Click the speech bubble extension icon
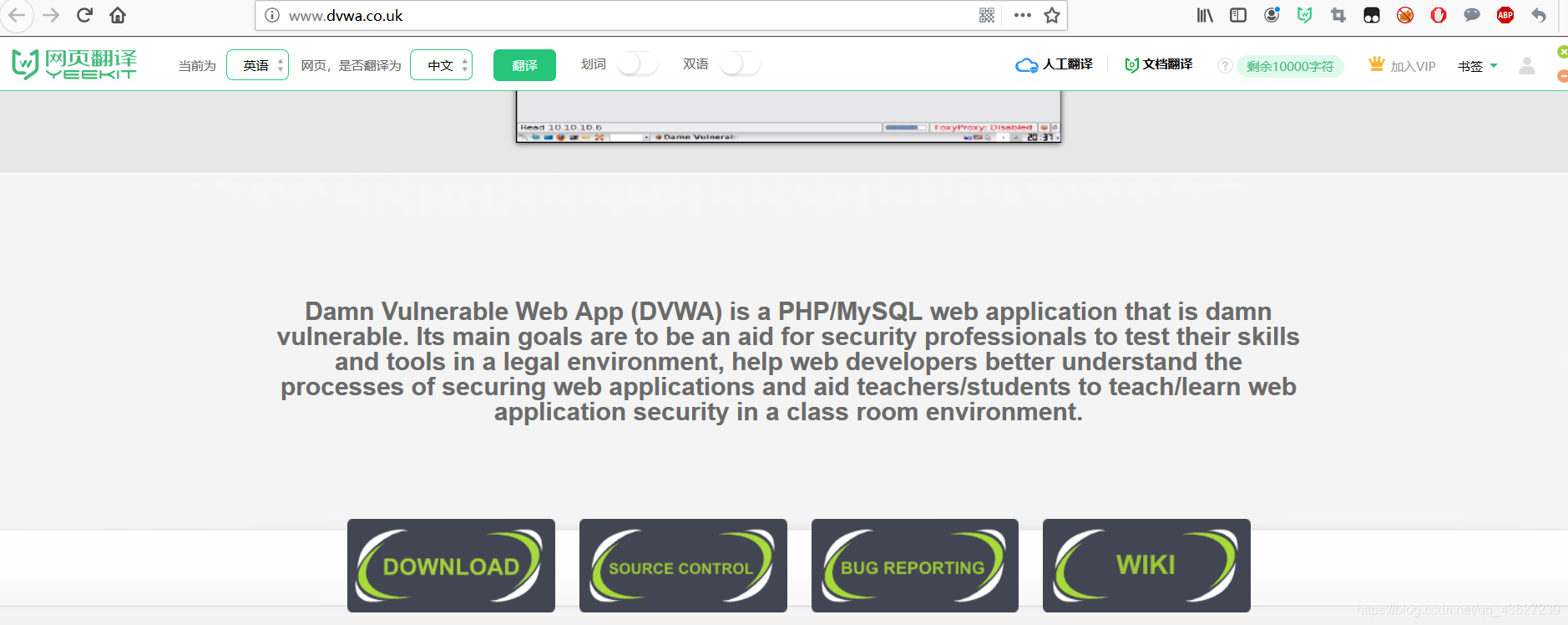Screen dimensions: 1568x625 click(1472, 15)
